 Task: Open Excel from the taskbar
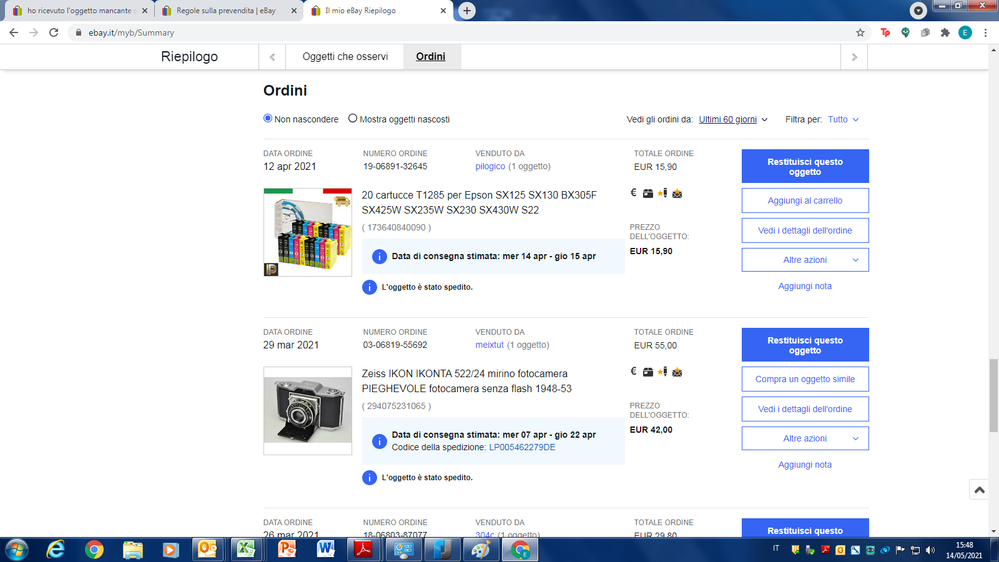coord(246,549)
